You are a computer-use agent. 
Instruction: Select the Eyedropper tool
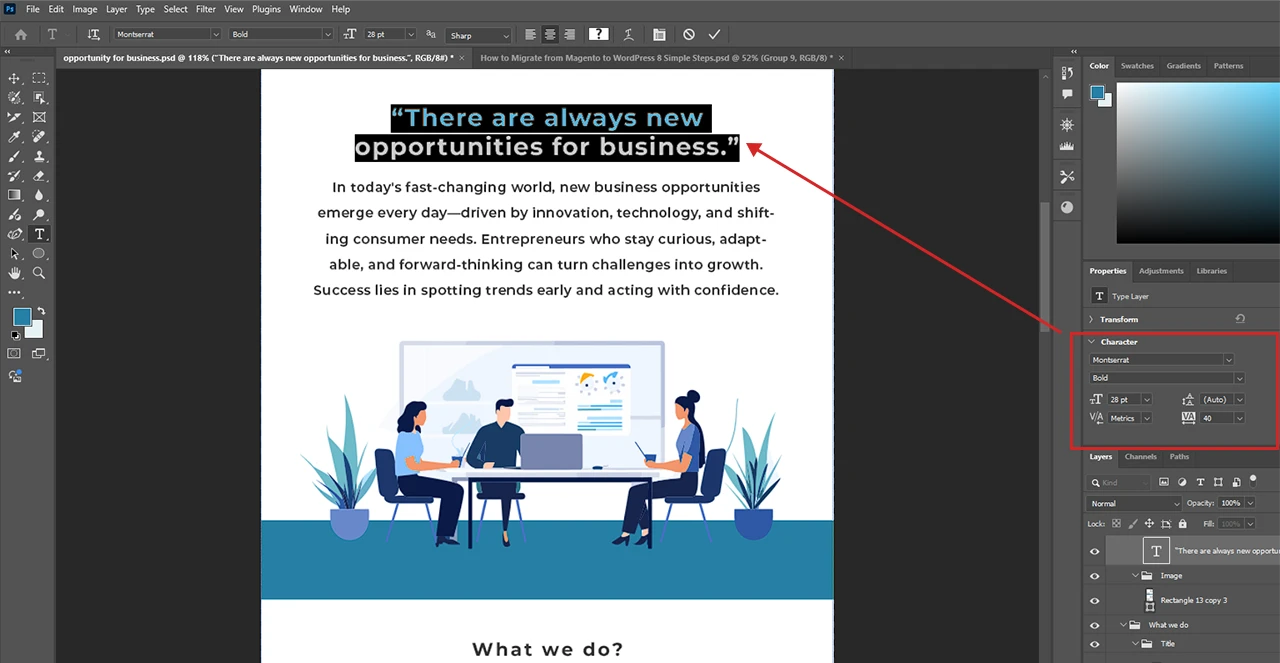(x=15, y=136)
